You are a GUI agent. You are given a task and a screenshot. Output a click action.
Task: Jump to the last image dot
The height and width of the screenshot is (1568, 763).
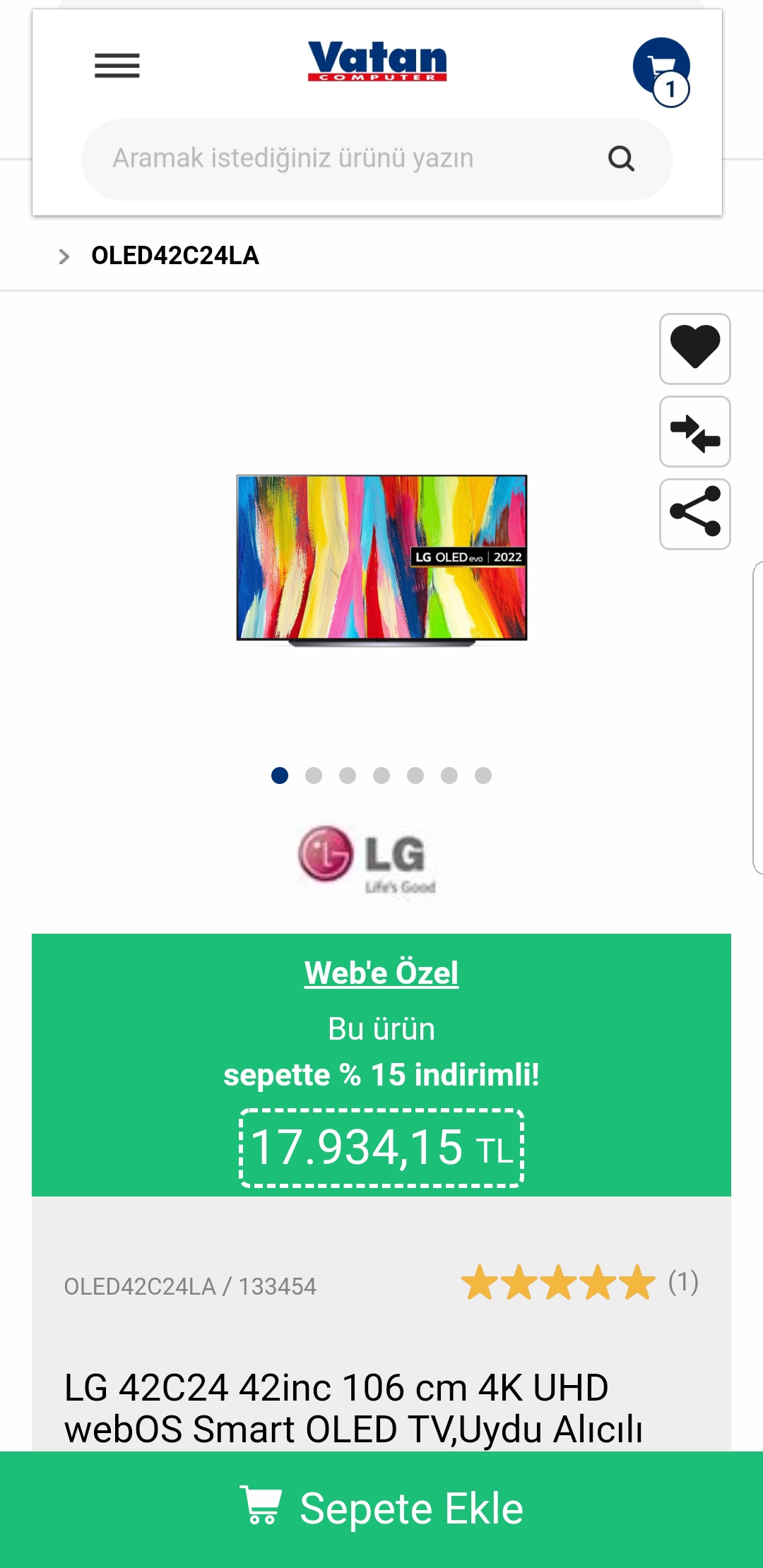pyautogui.click(x=483, y=776)
